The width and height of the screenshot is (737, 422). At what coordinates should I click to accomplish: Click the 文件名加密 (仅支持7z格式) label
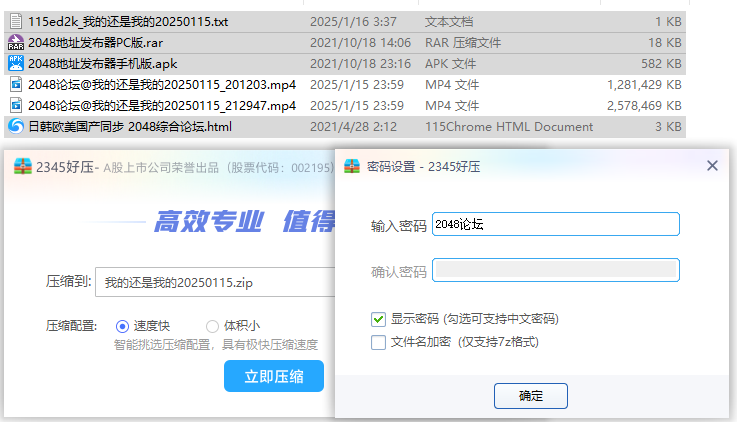click(x=464, y=342)
